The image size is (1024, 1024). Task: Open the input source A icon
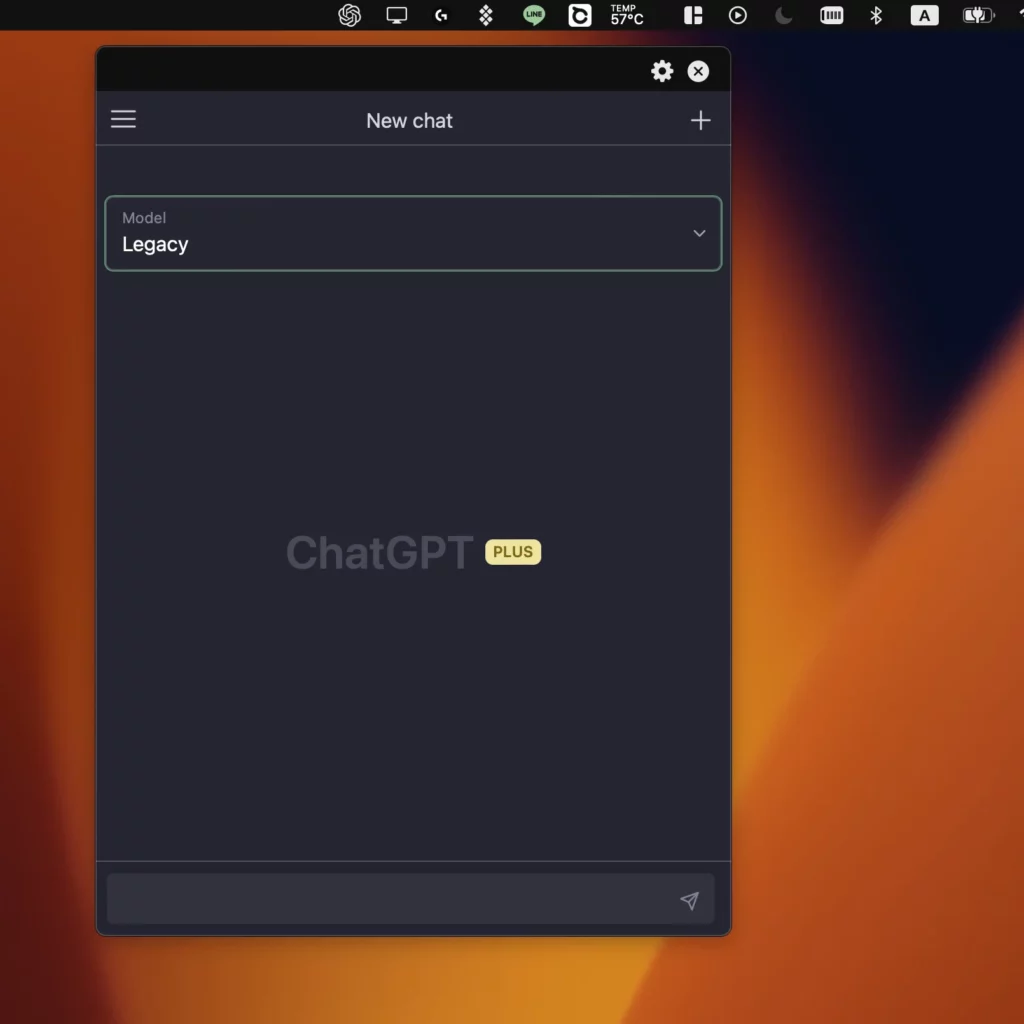(924, 15)
